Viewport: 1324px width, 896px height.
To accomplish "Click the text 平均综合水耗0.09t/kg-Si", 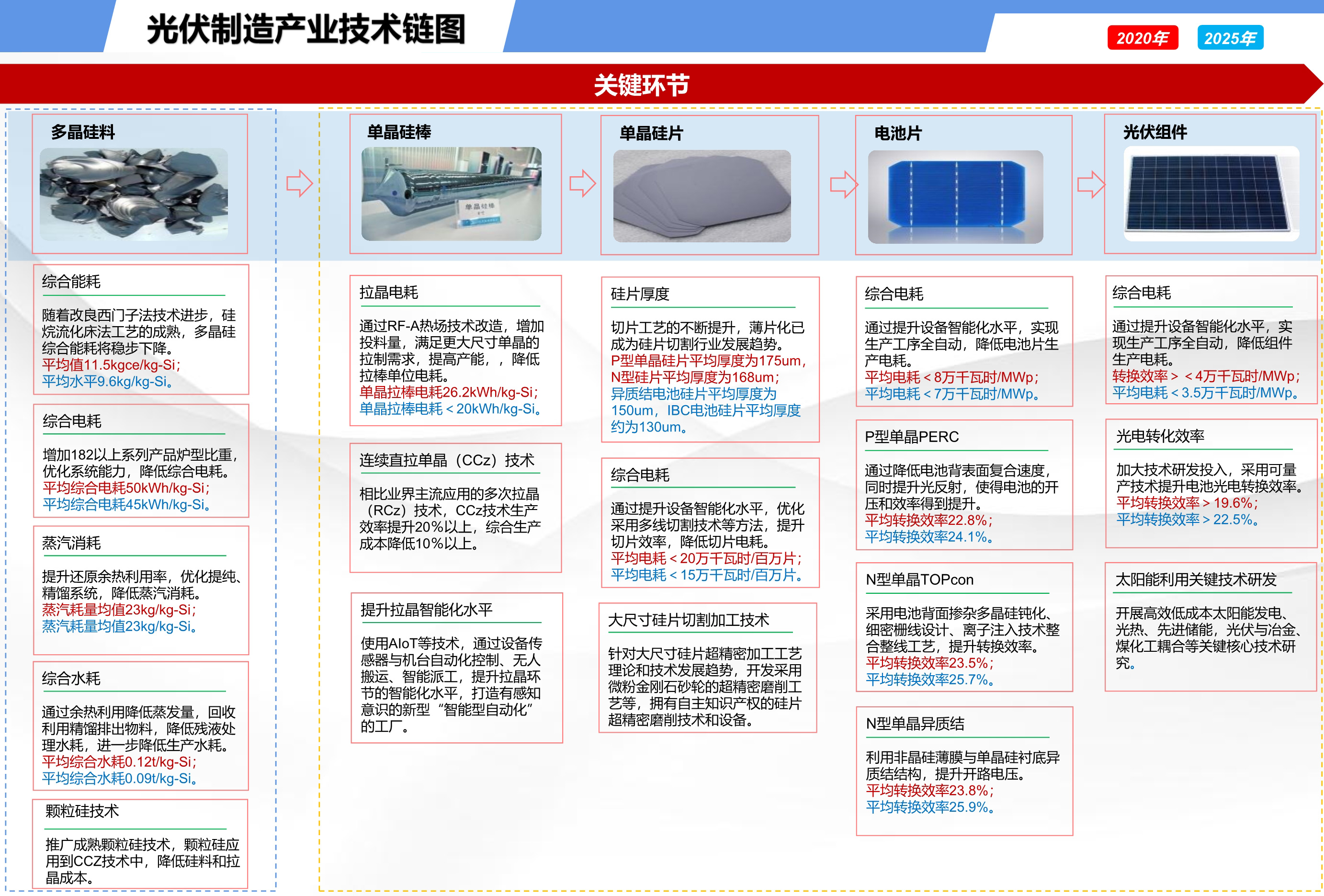I will [x=120, y=778].
